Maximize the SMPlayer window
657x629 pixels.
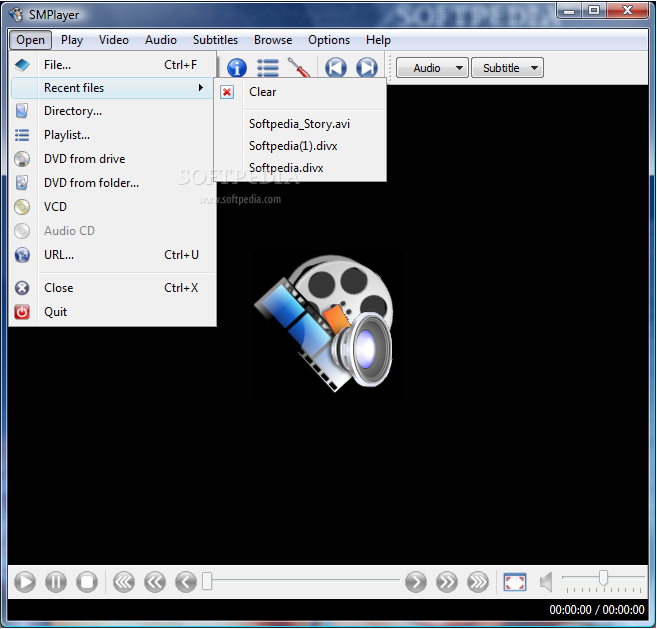(x=594, y=10)
